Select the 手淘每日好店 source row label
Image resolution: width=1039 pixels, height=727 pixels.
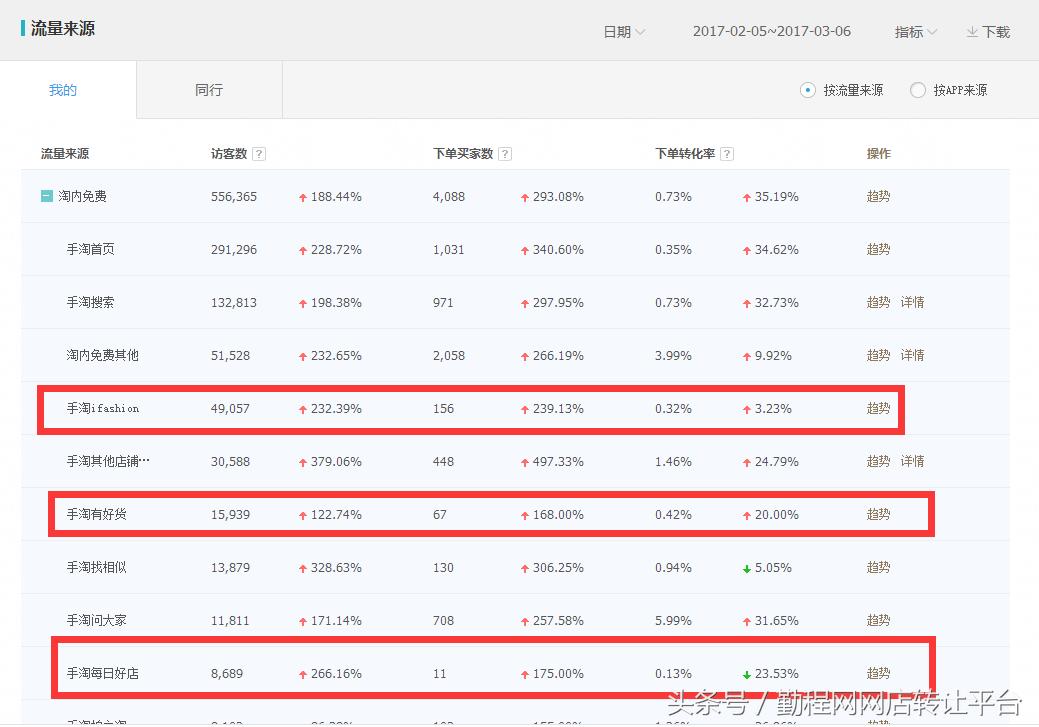pyautogui.click(x=102, y=673)
